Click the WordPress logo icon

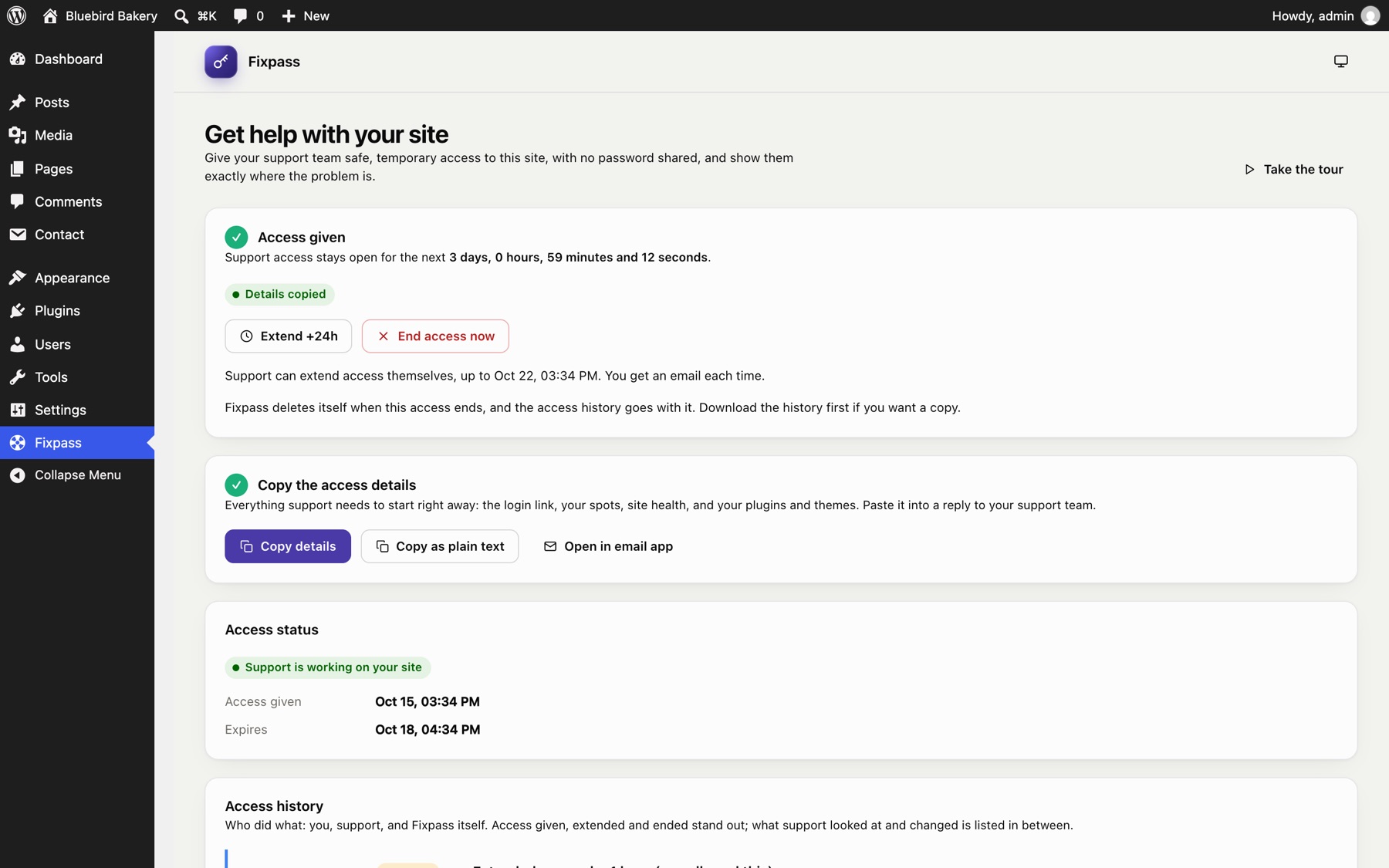(x=16, y=15)
